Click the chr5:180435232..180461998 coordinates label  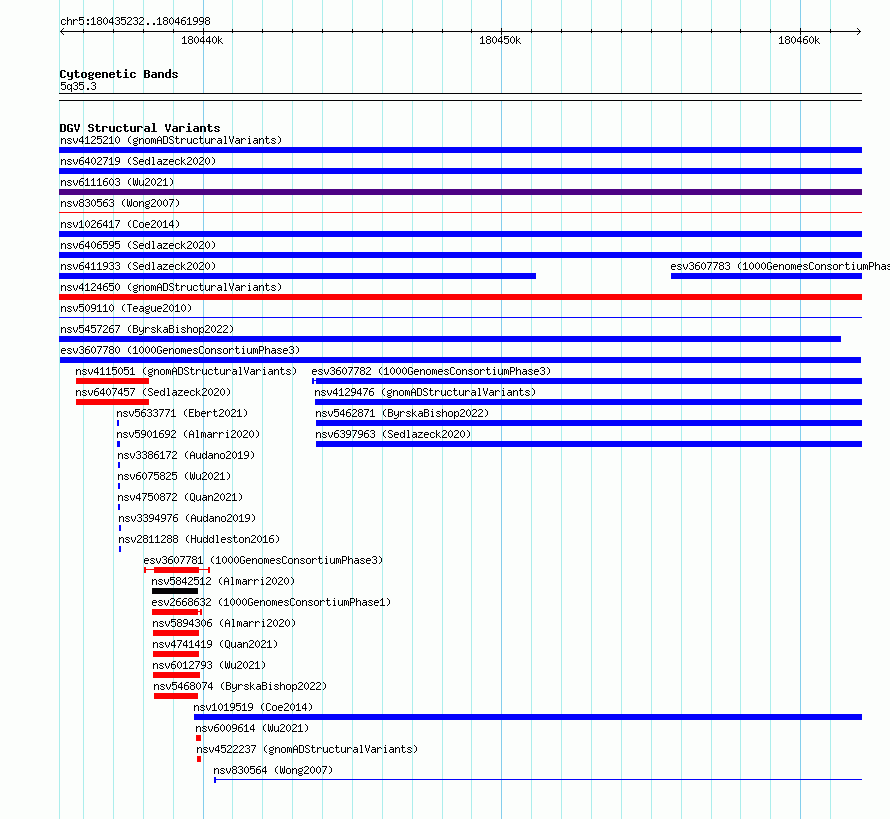[135, 21]
